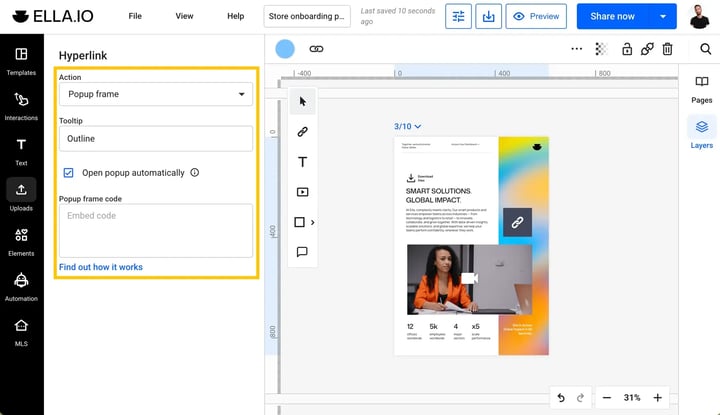The width and height of the screenshot is (720, 415).
Task: Click the 31% zoom level value
Action: point(632,398)
